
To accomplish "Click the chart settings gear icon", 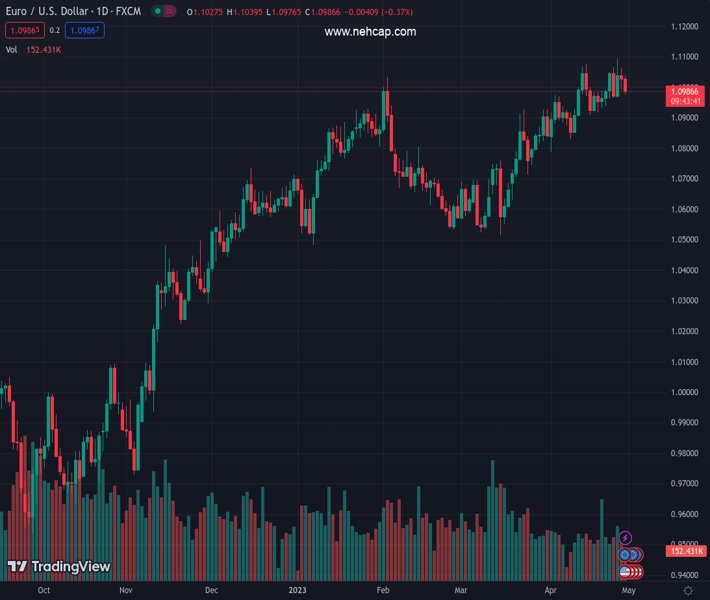I will [688, 591].
